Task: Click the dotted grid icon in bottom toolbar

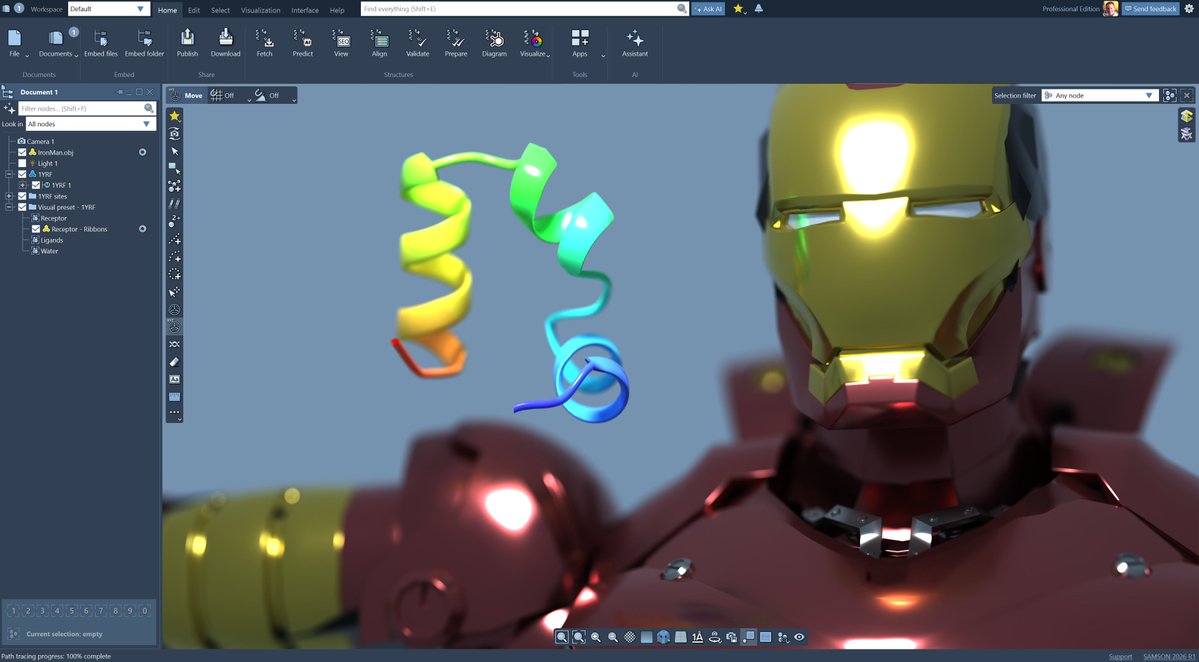Action: [629, 637]
